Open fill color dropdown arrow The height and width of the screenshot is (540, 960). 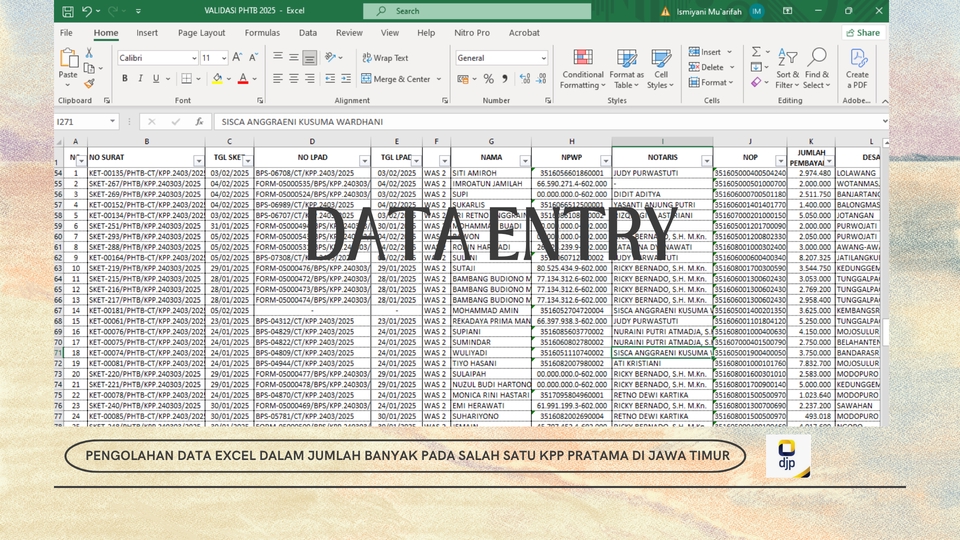click(x=228, y=79)
